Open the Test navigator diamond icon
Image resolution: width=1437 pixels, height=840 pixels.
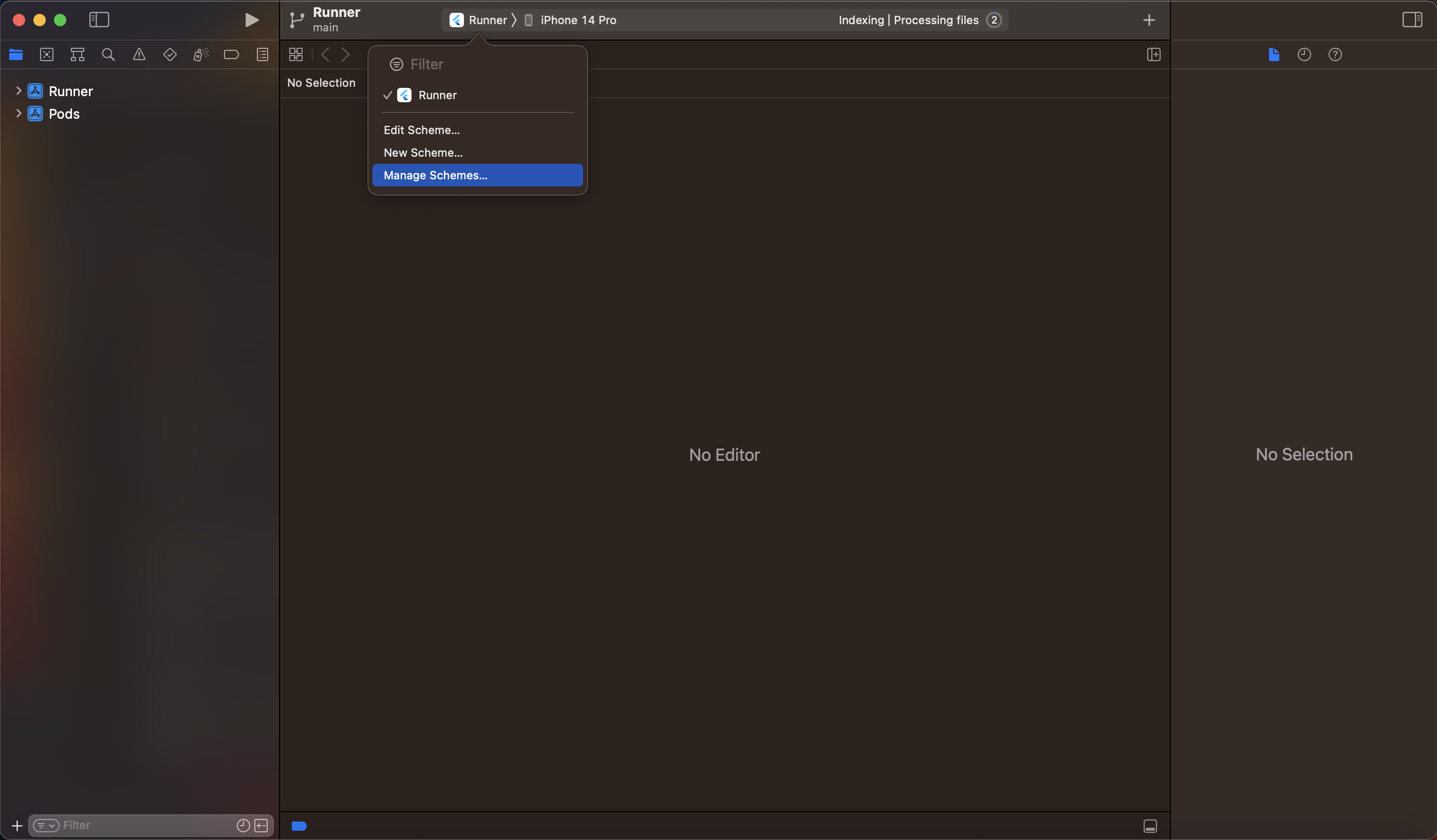tap(170, 55)
